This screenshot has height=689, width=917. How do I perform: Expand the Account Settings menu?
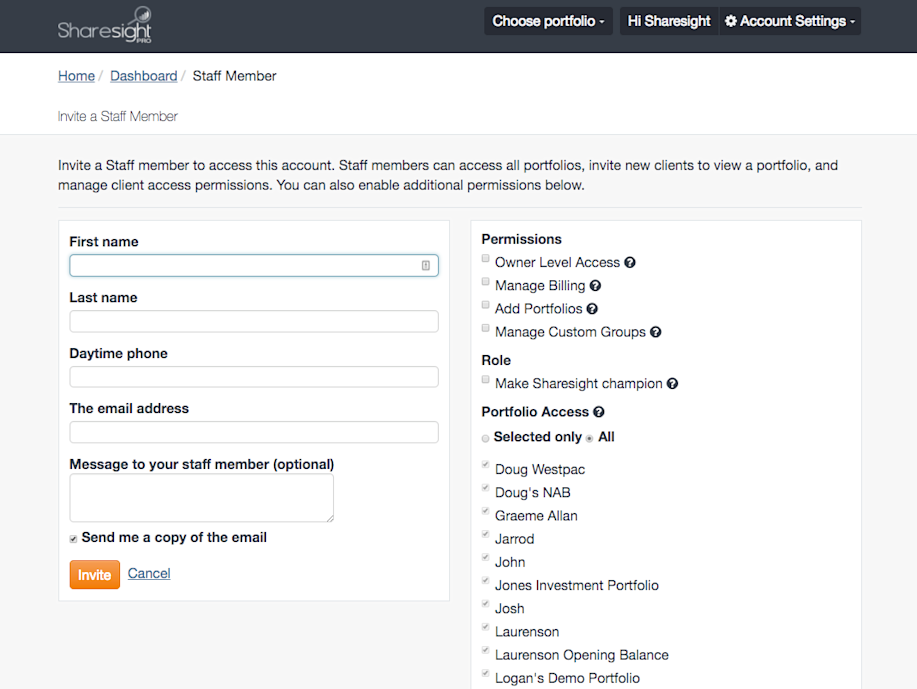tap(790, 21)
